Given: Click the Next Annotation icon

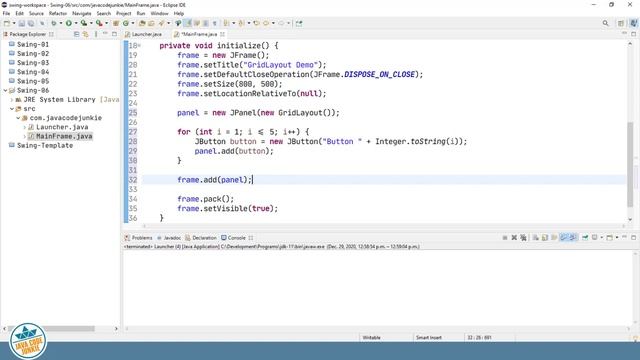Looking at the screenshot, I should [x=226, y=23].
